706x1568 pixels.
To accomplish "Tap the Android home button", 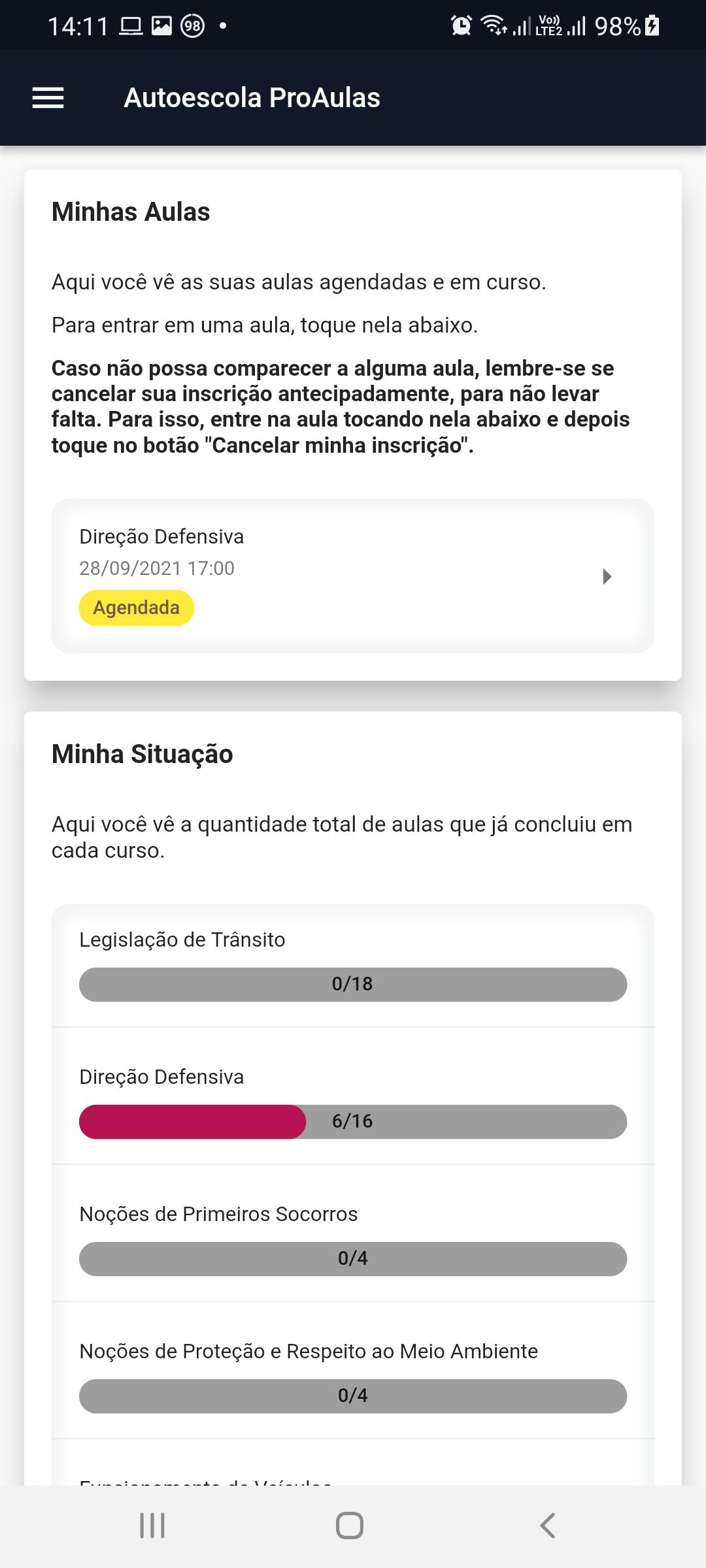I will point(350,1526).
